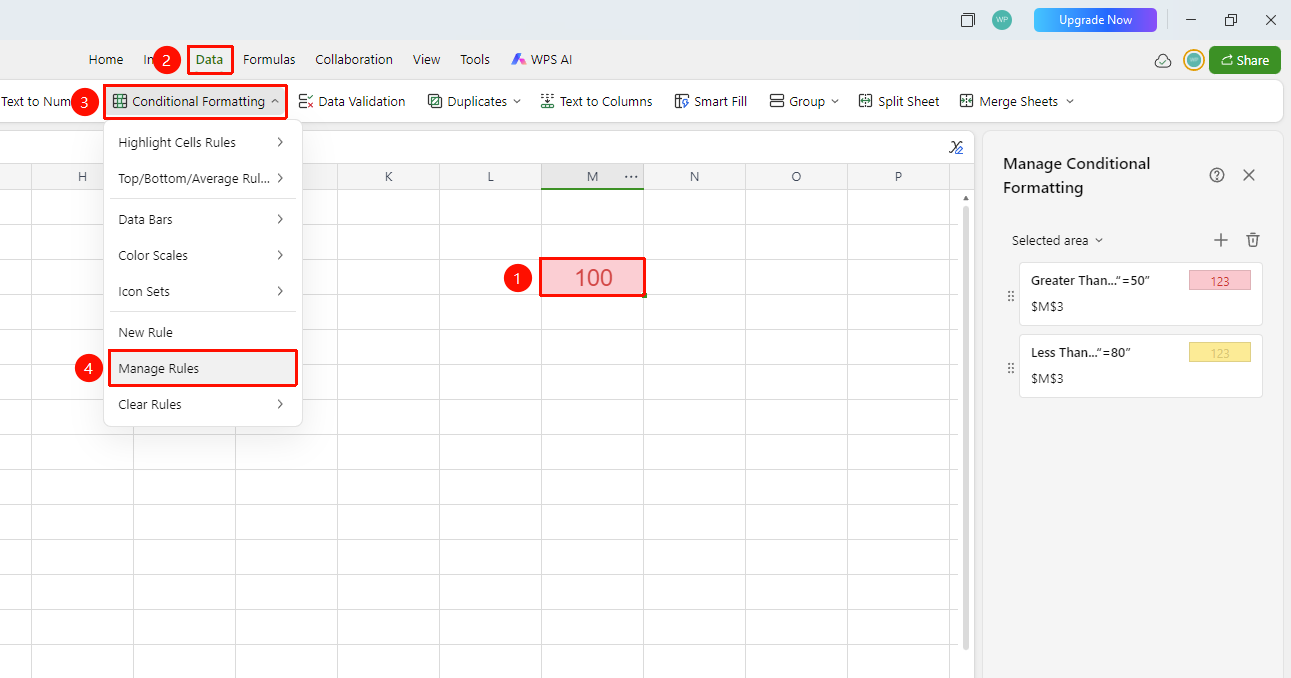Open help for Manage Conditional Formatting
The width and height of the screenshot is (1291, 678).
(1217, 175)
